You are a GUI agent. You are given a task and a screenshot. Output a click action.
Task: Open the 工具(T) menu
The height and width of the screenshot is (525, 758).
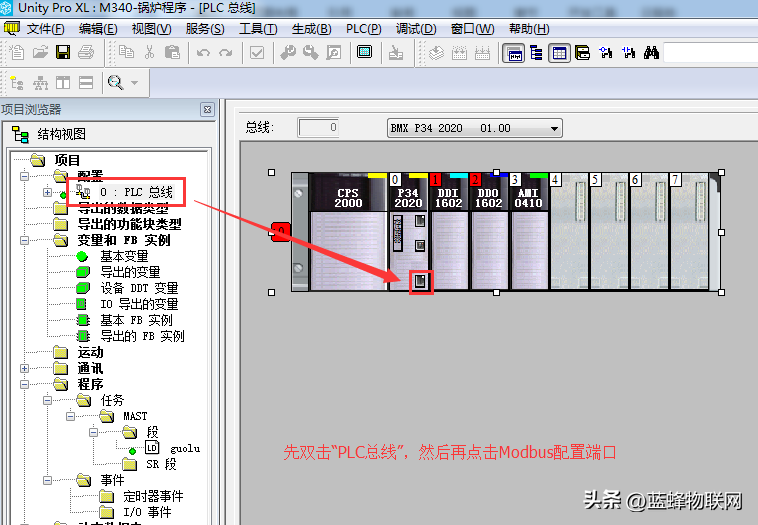coord(257,28)
